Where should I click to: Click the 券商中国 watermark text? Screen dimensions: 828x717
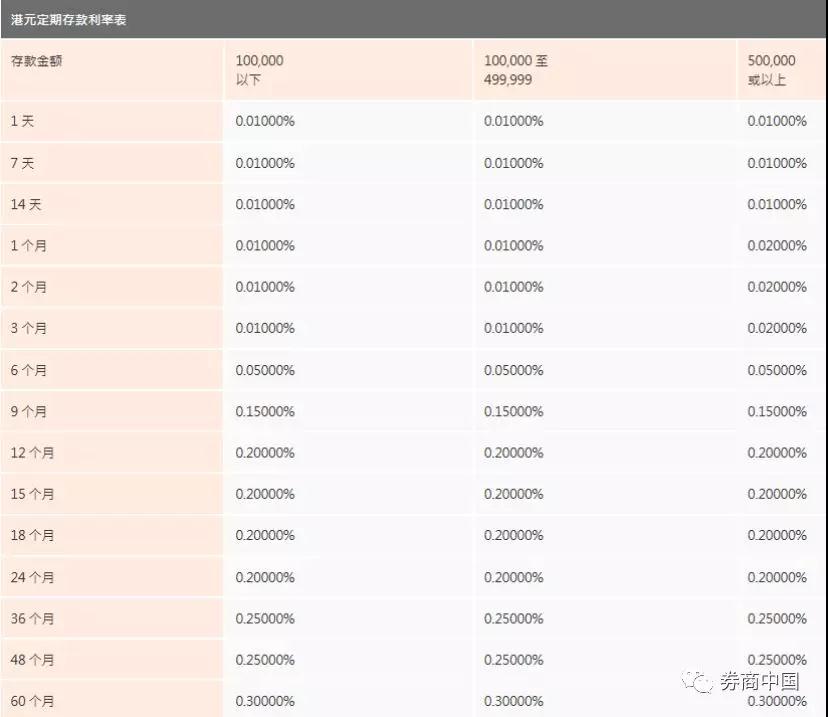(x=759, y=682)
